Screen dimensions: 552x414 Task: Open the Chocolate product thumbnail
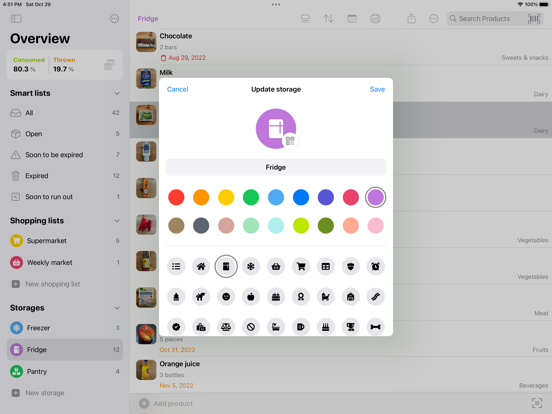click(x=146, y=42)
